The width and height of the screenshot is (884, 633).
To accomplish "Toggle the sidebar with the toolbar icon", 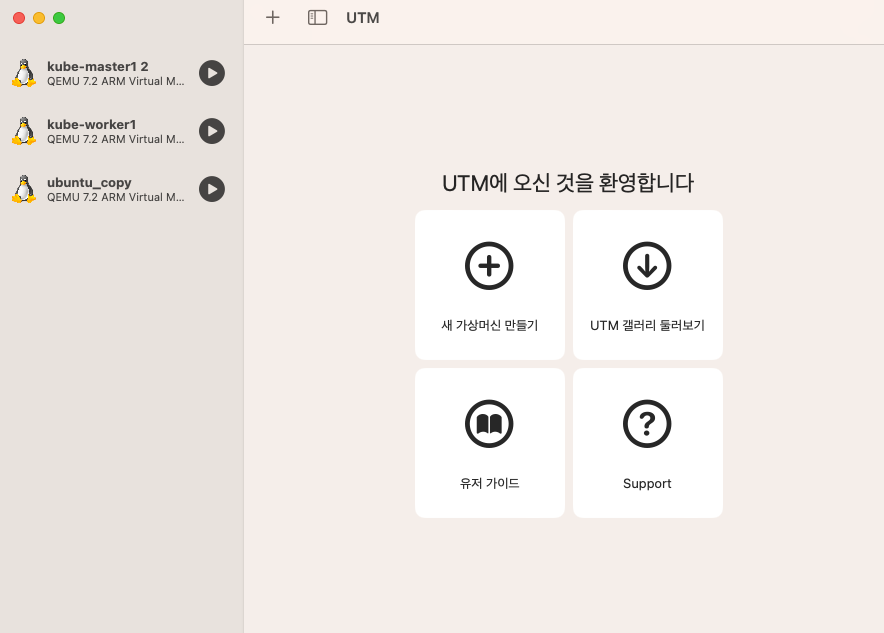I will tap(317, 17).
